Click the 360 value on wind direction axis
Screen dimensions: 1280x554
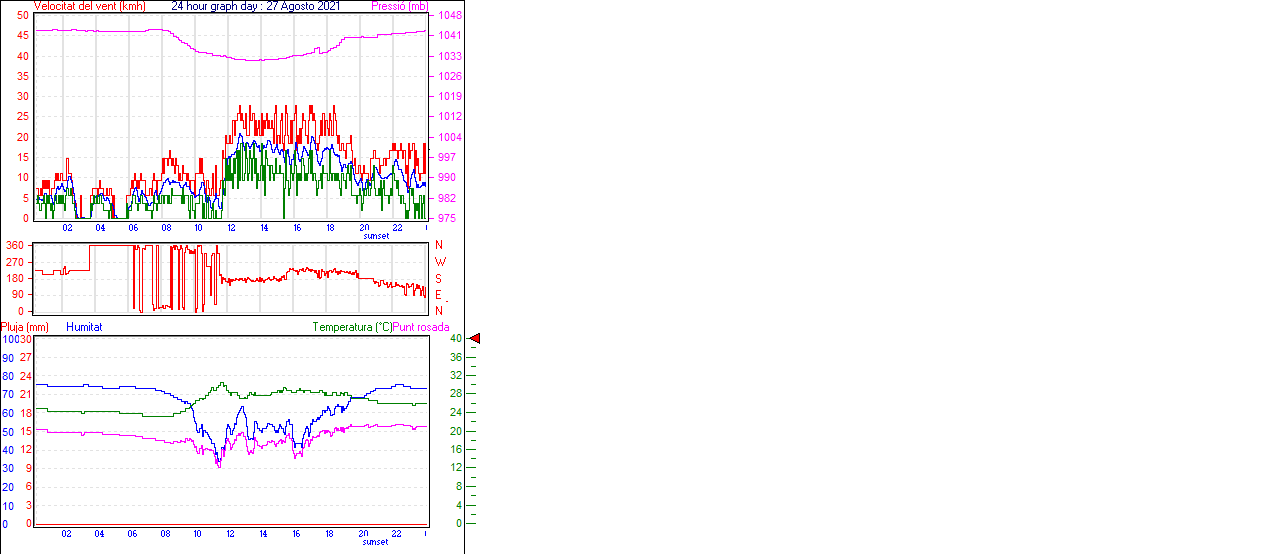(15, 245)
